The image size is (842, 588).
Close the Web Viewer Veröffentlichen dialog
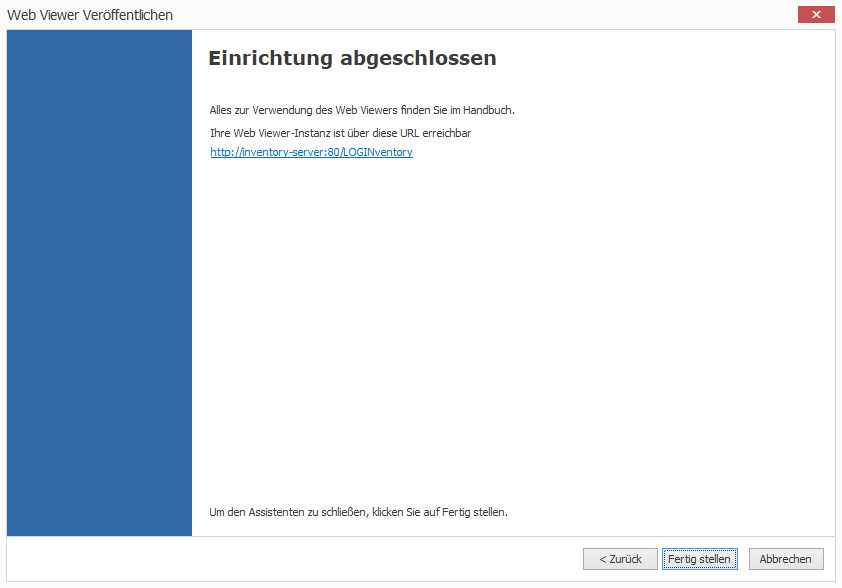click(x=816, y=14)
